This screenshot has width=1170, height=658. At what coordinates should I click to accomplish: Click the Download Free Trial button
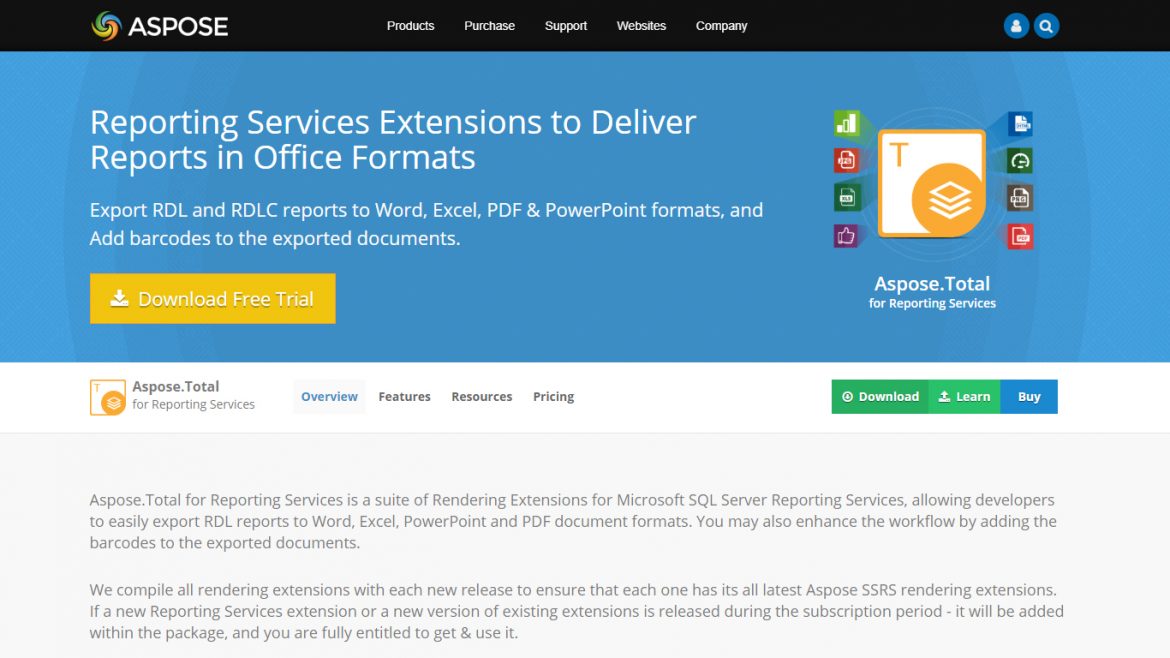coord(212,298)
